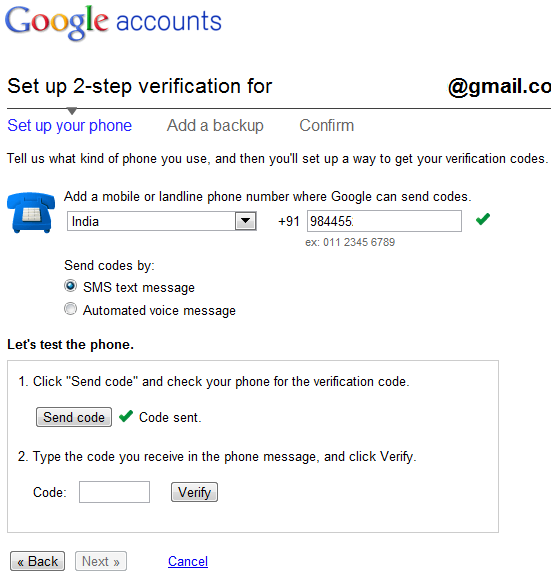Click the Google logo

click(57, 22)
